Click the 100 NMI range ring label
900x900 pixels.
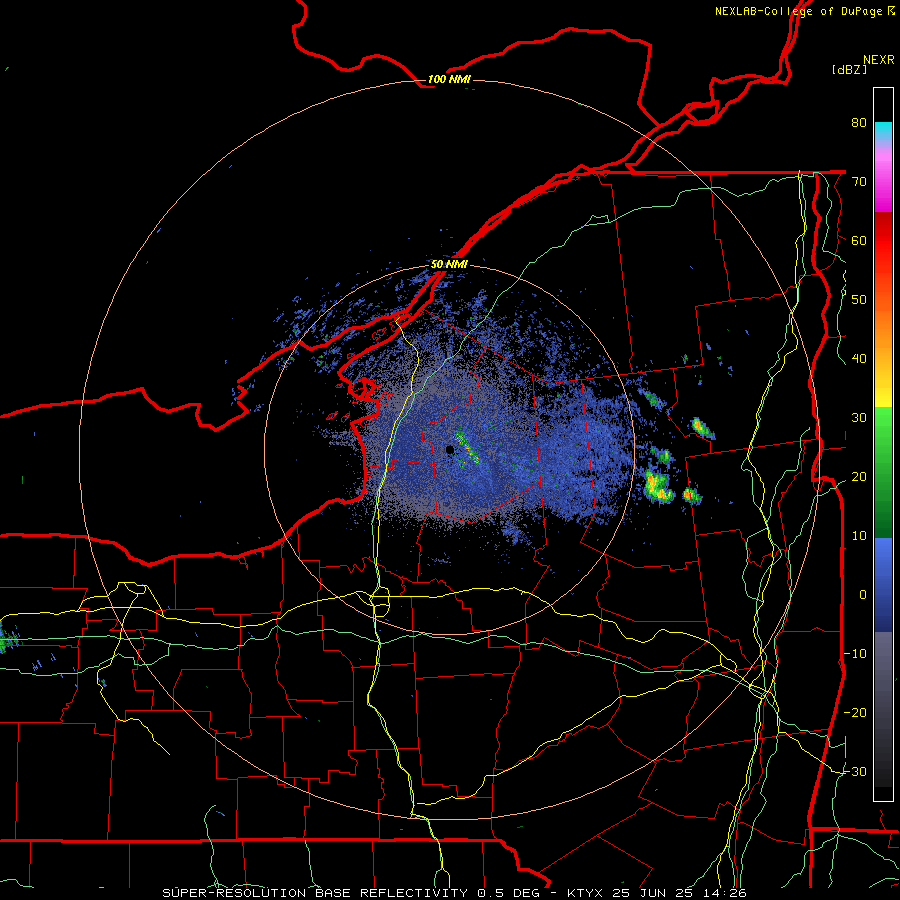pyautogui.click(x=449, y=79)
